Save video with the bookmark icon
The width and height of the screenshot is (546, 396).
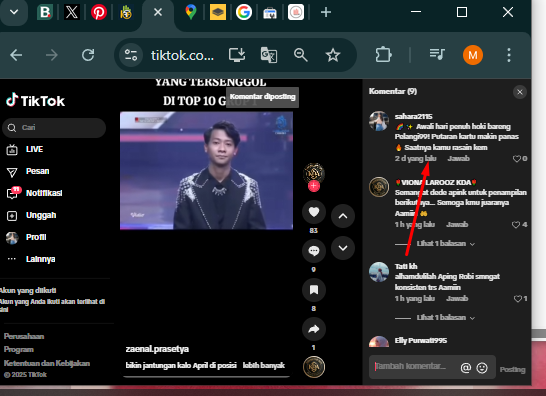(314, 290)
